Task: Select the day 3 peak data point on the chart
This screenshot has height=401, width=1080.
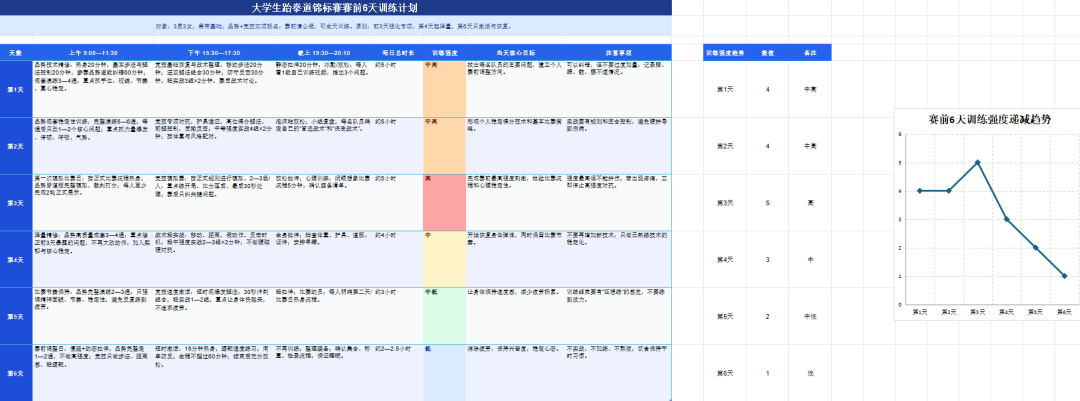Action: 977,163
